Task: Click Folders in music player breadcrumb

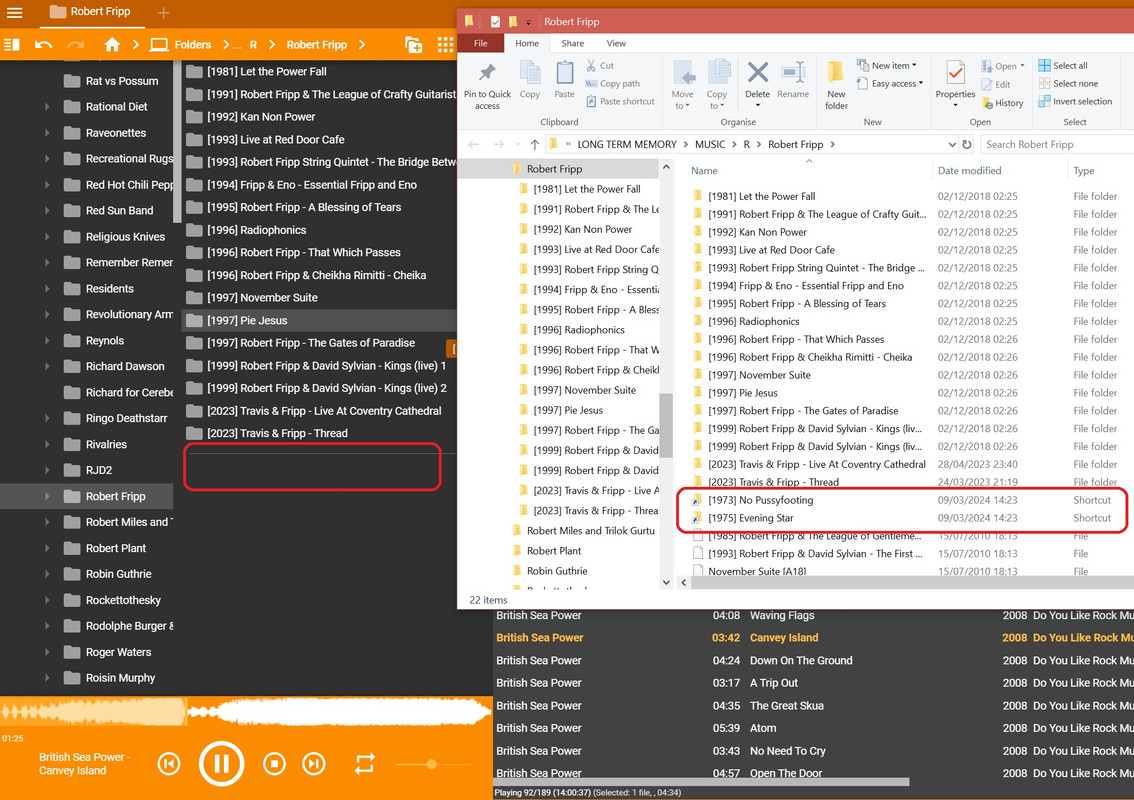Action: 192,45
